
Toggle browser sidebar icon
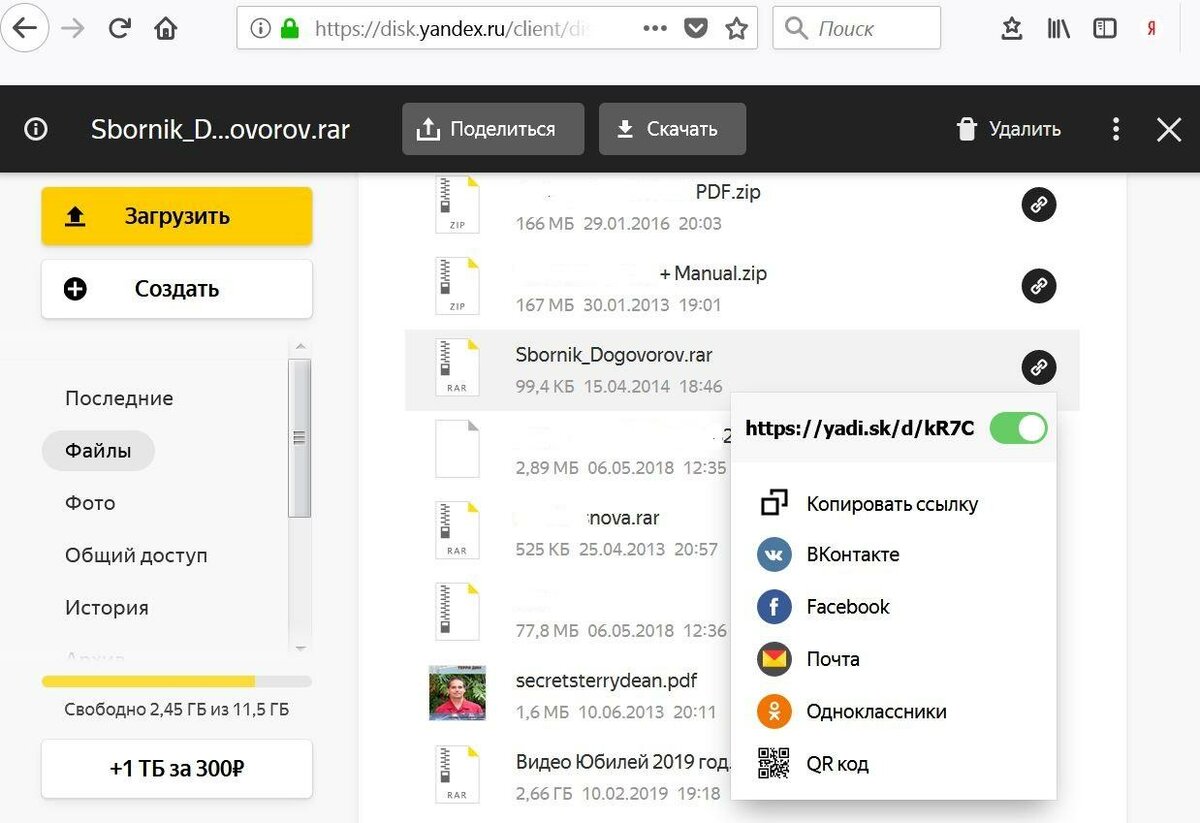pos(1104,29)
